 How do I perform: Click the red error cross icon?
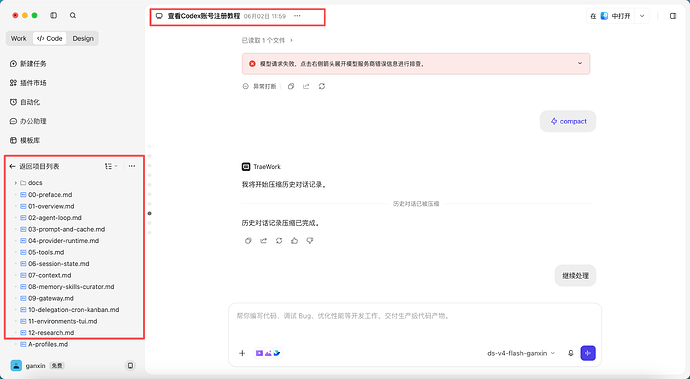[x=252, y=64]
